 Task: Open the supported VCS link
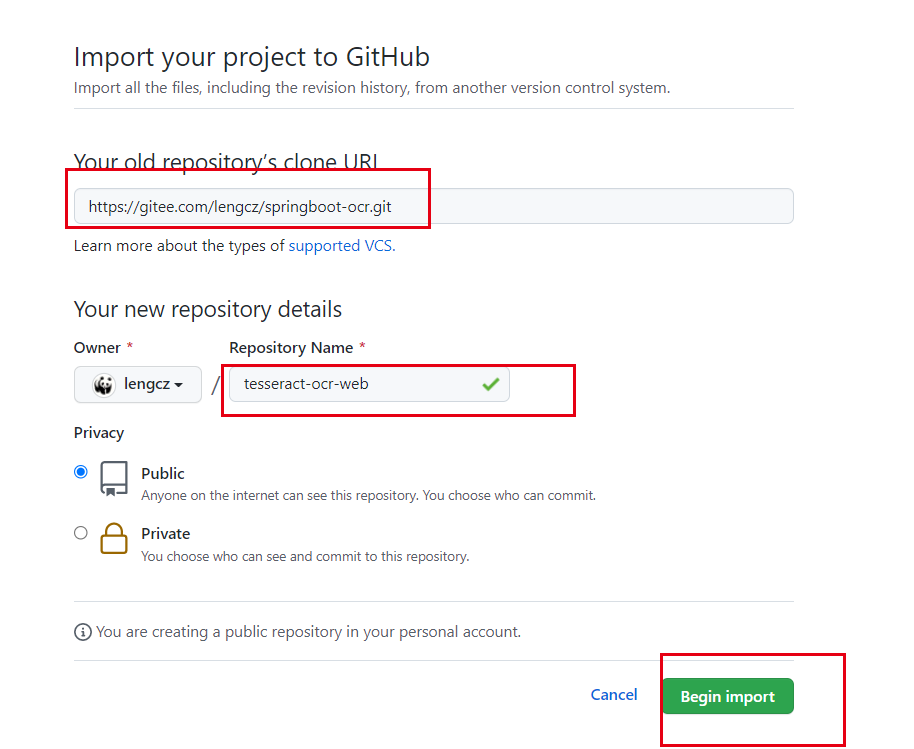point(342,246)
